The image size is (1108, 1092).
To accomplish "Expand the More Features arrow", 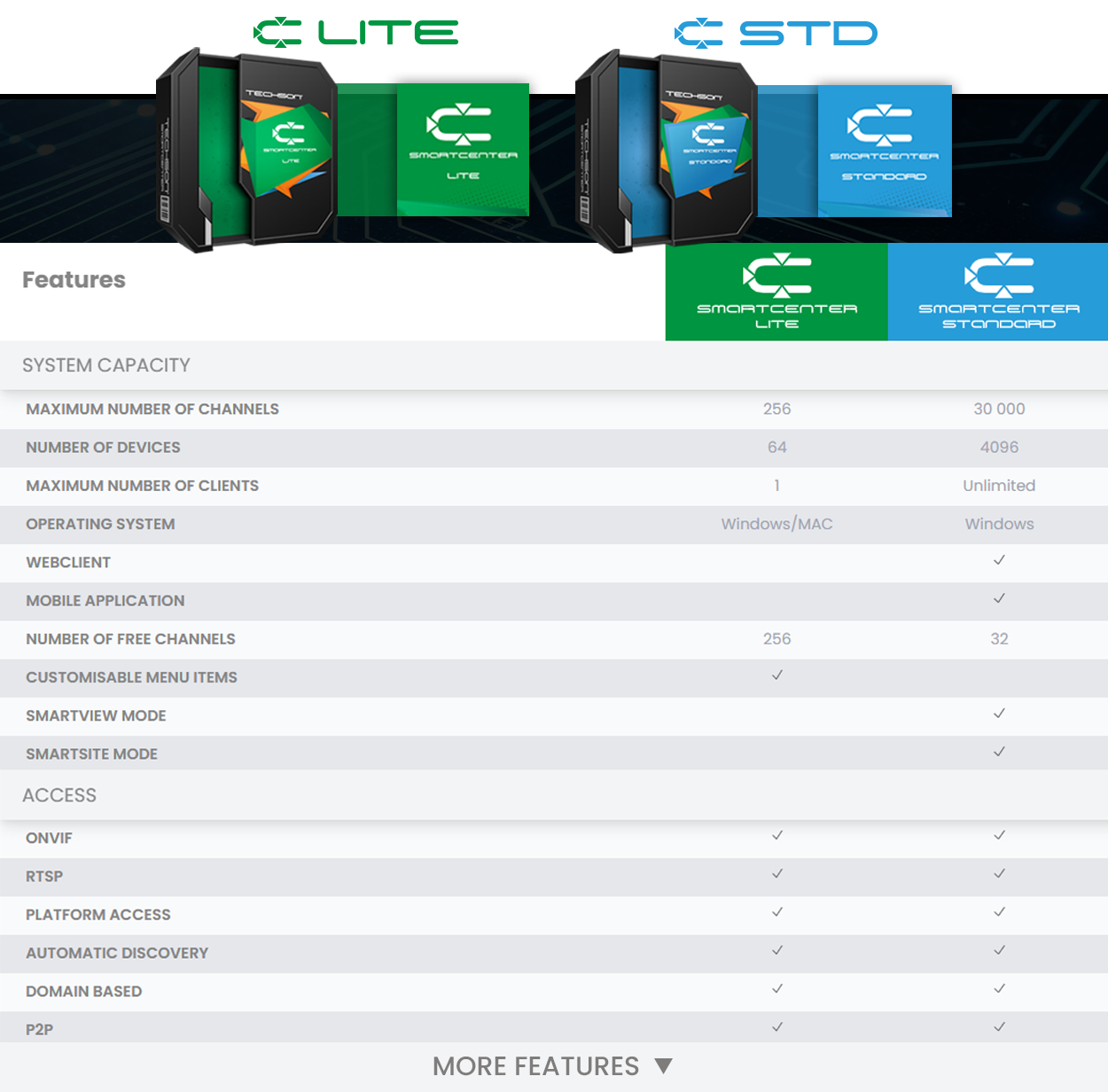I will (x=663, y=1065).
